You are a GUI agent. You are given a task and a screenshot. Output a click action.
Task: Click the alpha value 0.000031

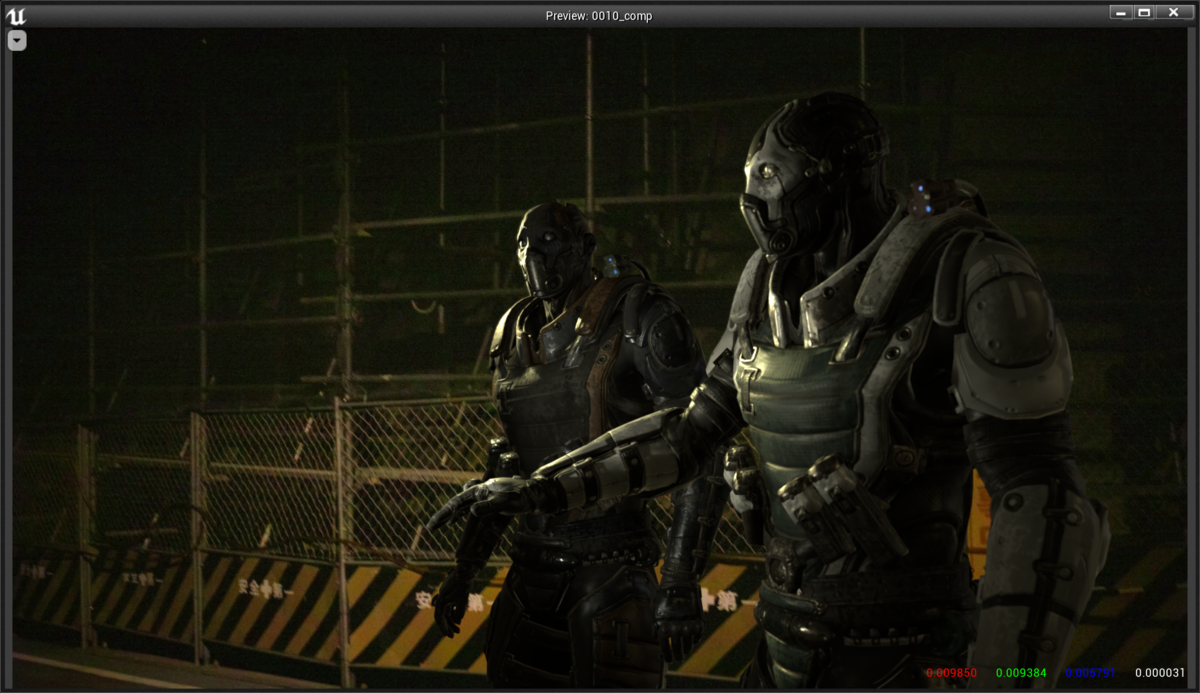[x=1160, y=673]
